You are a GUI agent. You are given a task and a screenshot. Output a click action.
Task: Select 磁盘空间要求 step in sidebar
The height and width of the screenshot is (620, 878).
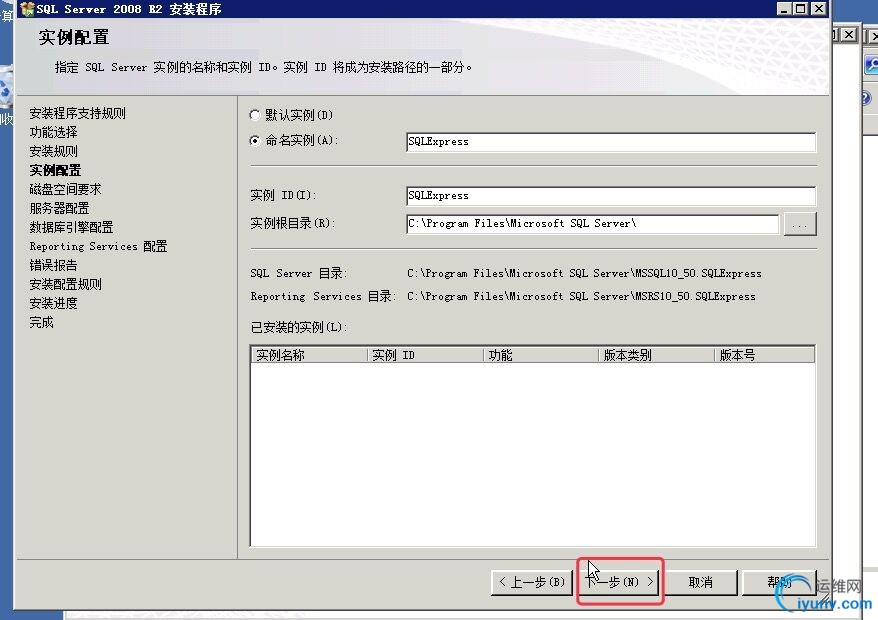65,189
